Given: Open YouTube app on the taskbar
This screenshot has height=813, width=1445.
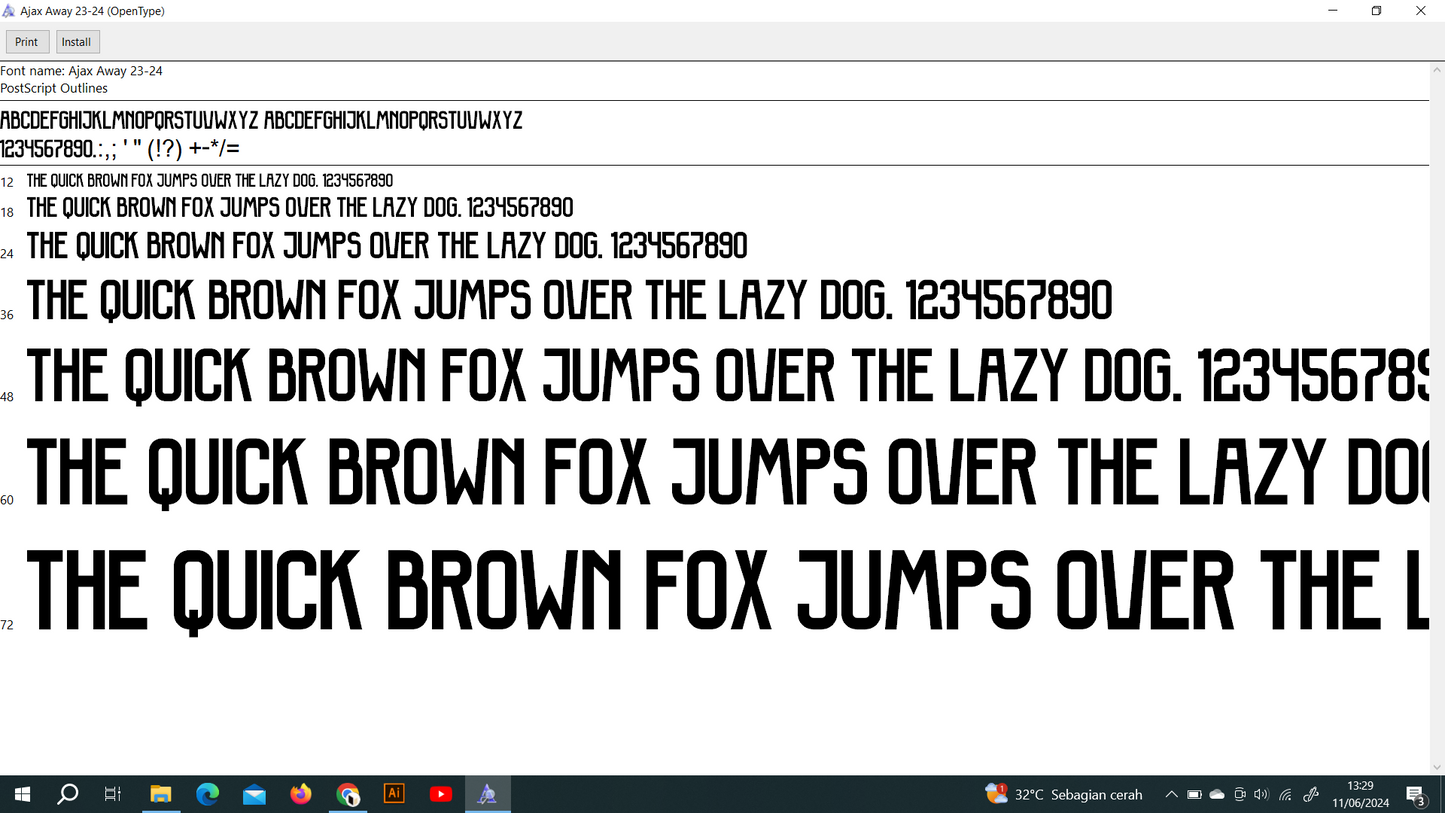Looking at the screenshot, I should [x=441, y=794].
